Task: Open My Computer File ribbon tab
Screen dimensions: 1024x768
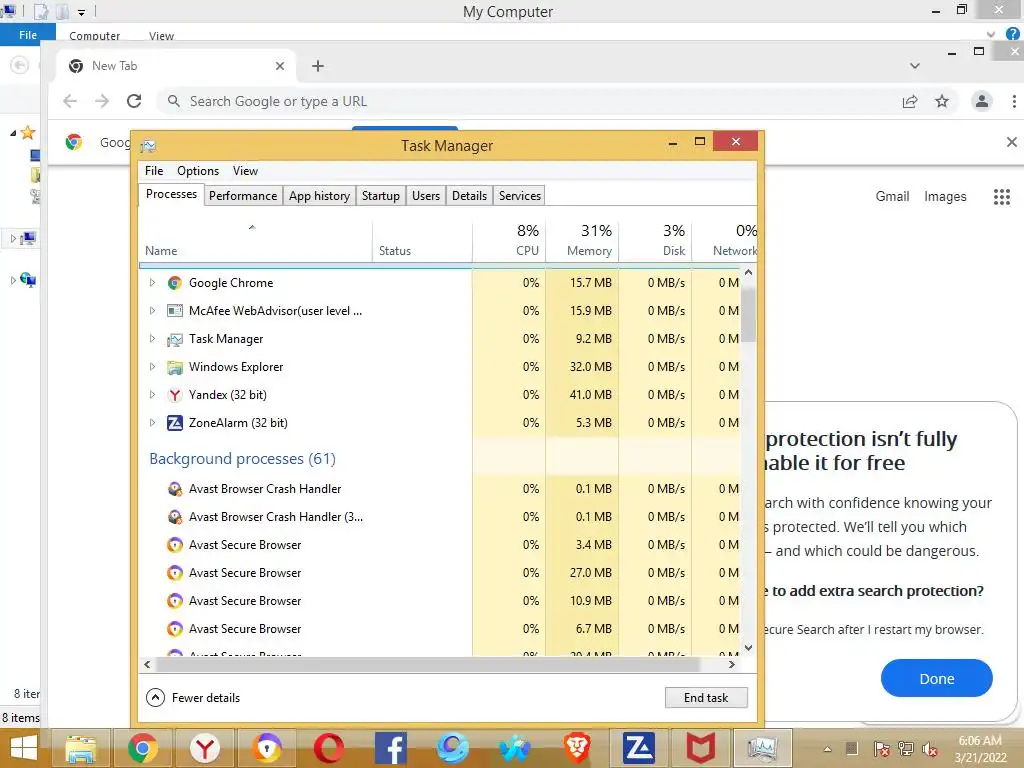Action: click(x=28, y=35)
